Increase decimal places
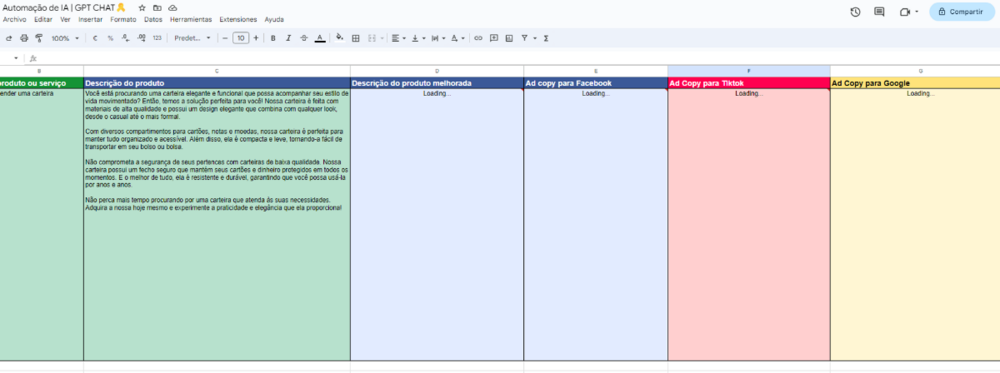Screen dimensions: 1000x373 [x=141, y=38]
